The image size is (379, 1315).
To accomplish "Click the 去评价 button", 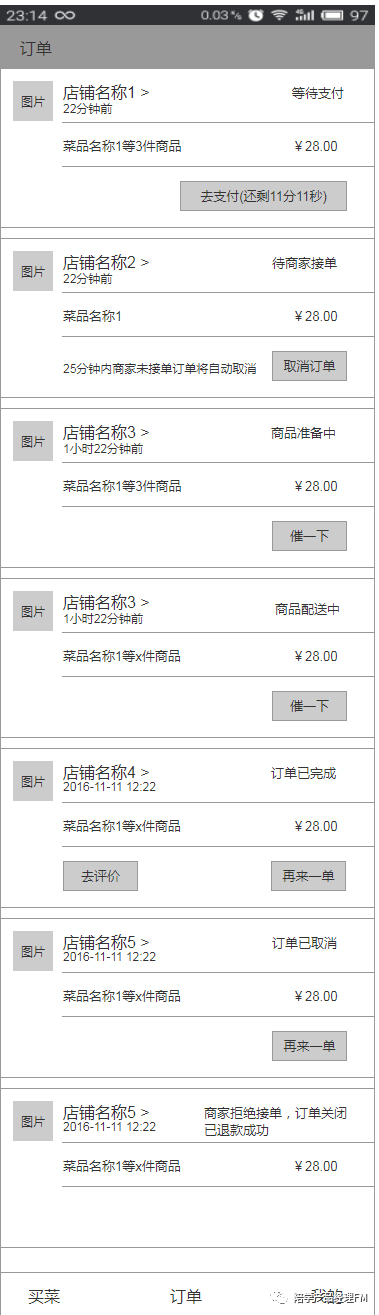I will (x=100, y=876).
